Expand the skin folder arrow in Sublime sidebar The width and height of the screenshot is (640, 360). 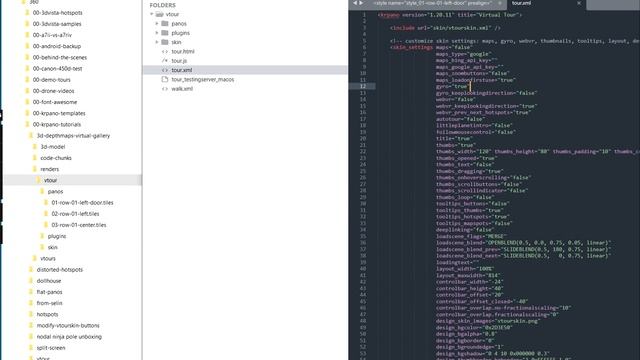(x=157, y=42)
